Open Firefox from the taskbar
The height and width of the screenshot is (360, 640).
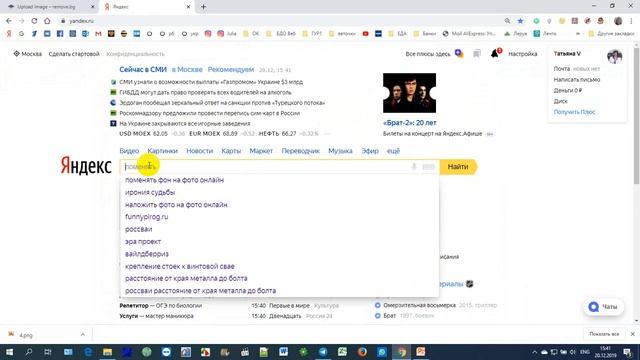point(362,351)
